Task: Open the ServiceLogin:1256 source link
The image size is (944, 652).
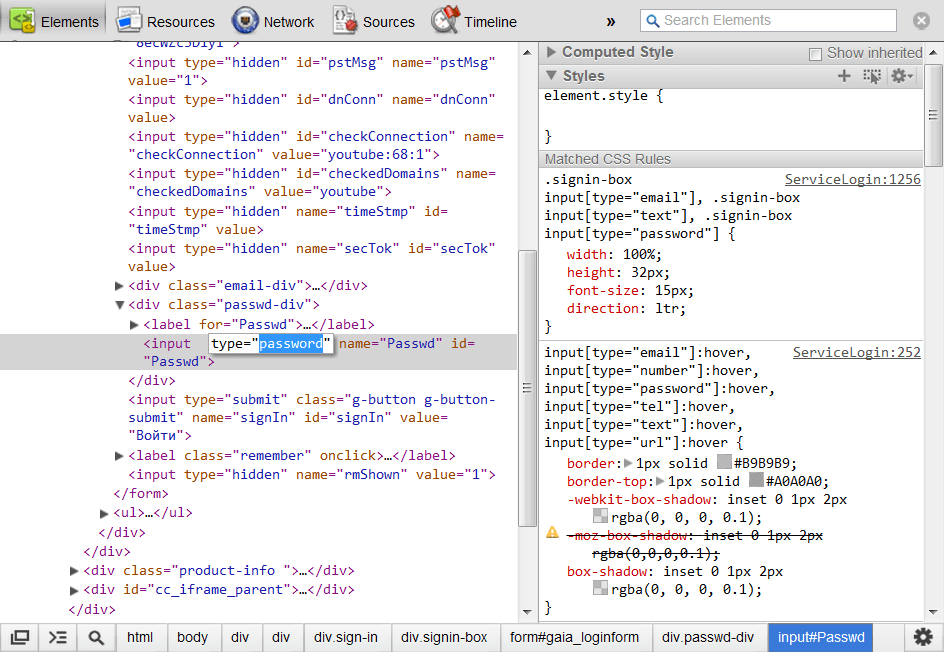Action: pyautogui.click(x=852, y=180)
